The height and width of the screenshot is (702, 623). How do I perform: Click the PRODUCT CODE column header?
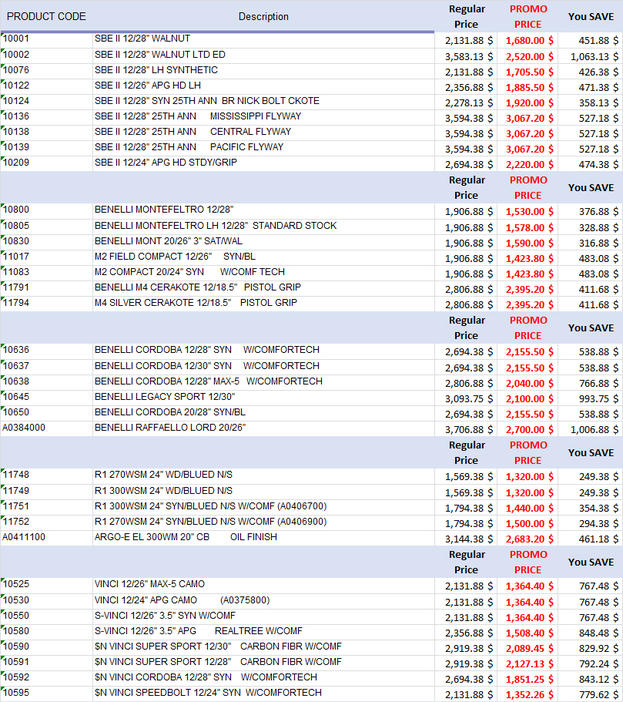(46, 17)
